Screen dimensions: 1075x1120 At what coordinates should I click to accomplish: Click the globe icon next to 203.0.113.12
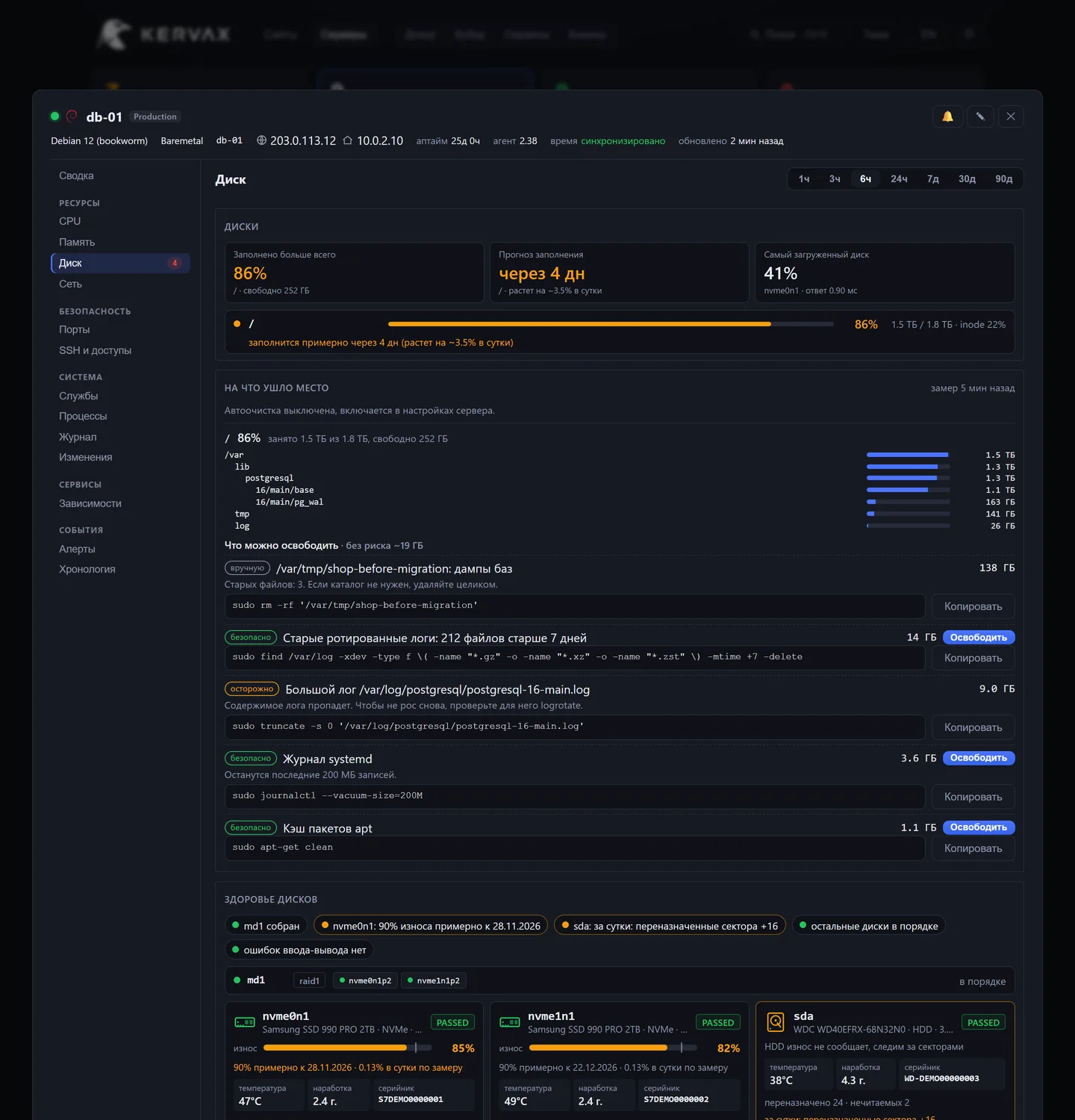click(x=261, y=140)
